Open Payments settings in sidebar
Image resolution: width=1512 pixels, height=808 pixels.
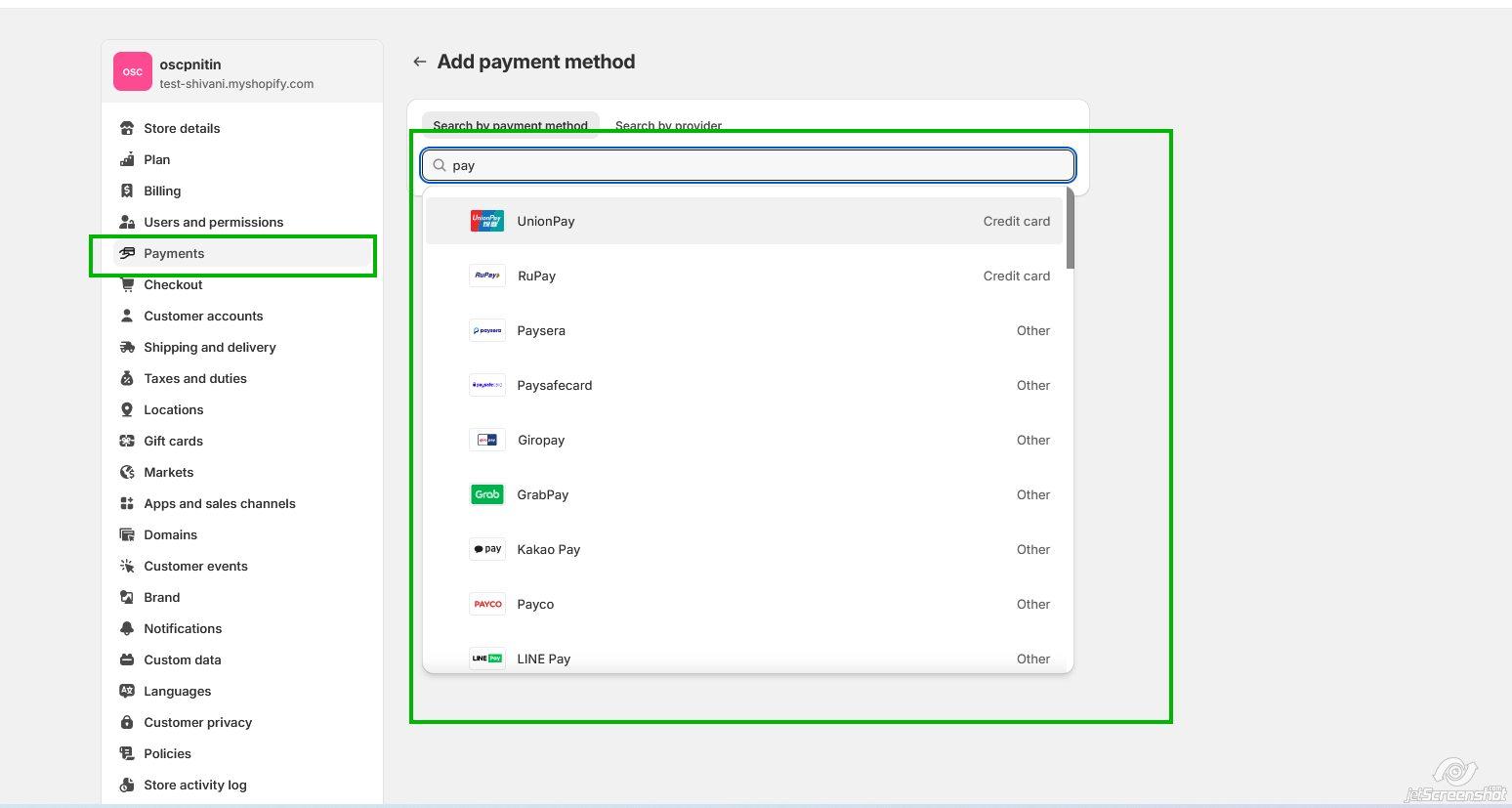174,253
